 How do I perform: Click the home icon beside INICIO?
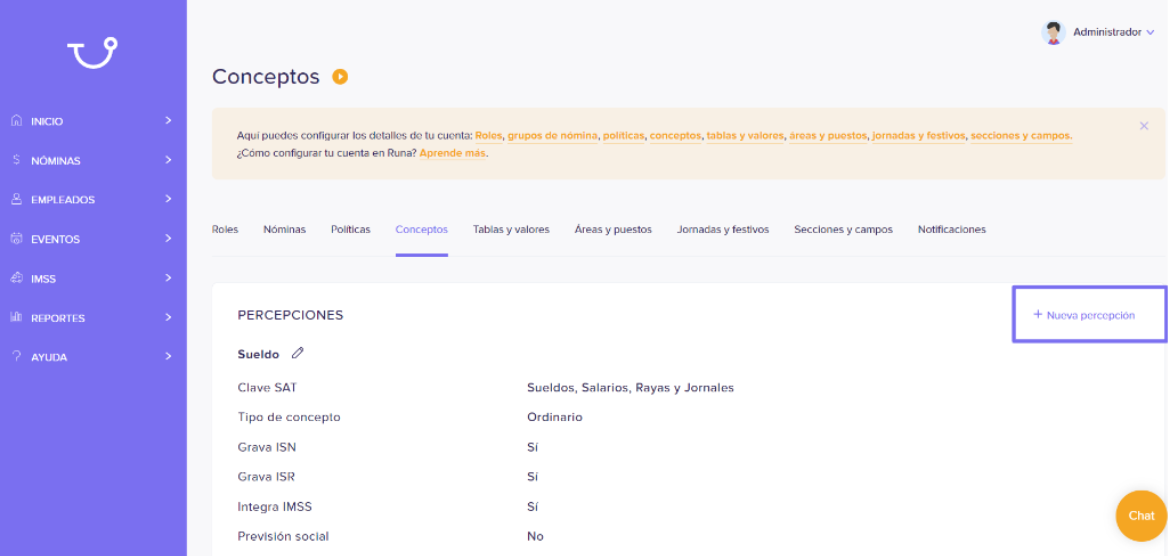(x=16, y=121)
